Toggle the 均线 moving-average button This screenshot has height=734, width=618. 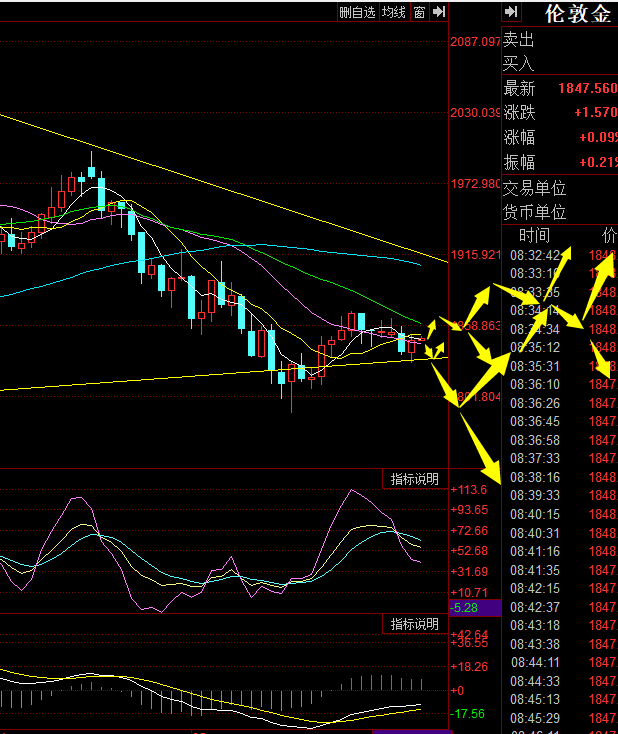[394, 12]
